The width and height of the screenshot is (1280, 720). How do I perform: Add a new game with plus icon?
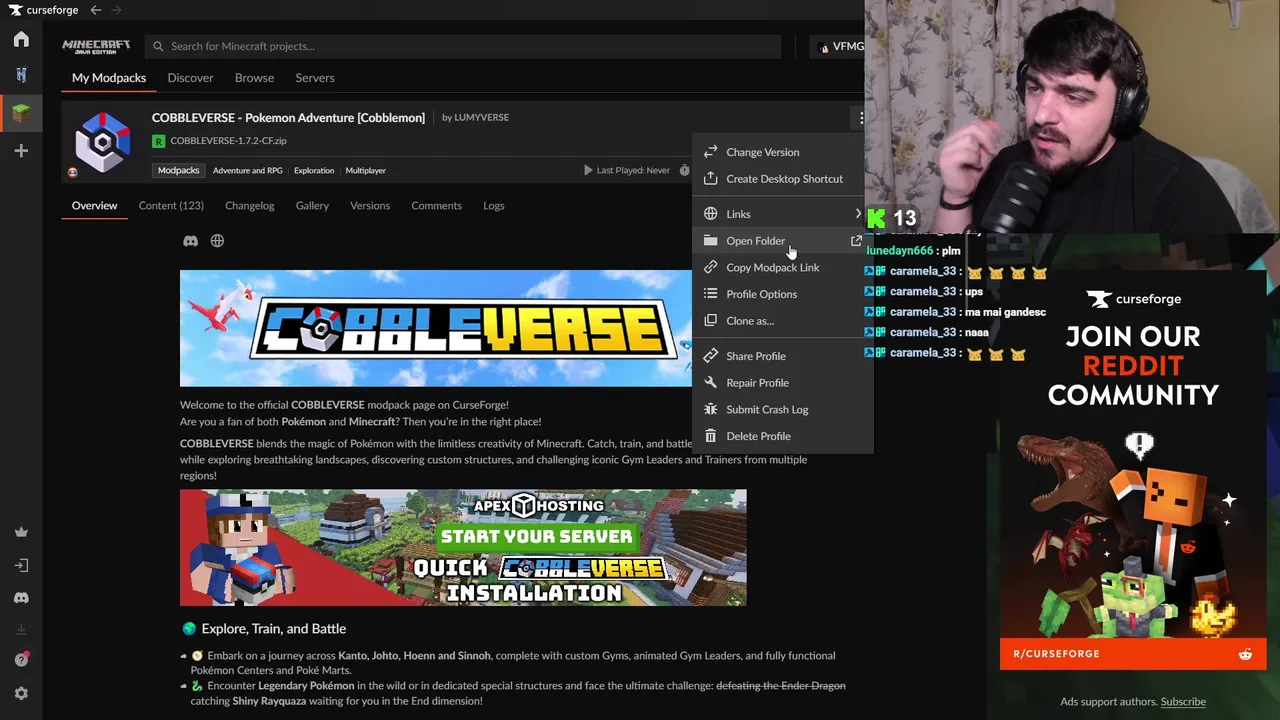tap(21, 151)
